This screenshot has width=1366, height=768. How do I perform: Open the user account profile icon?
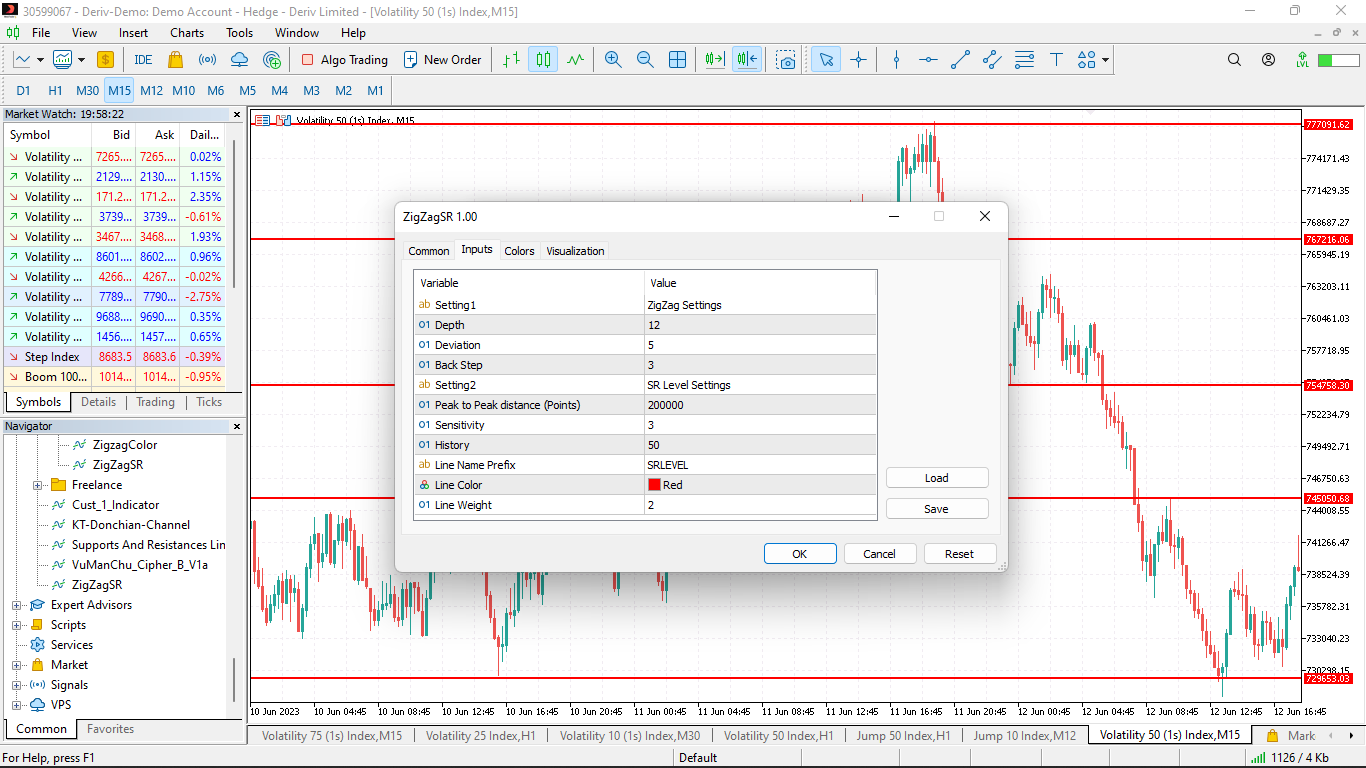coord(1269,60)
